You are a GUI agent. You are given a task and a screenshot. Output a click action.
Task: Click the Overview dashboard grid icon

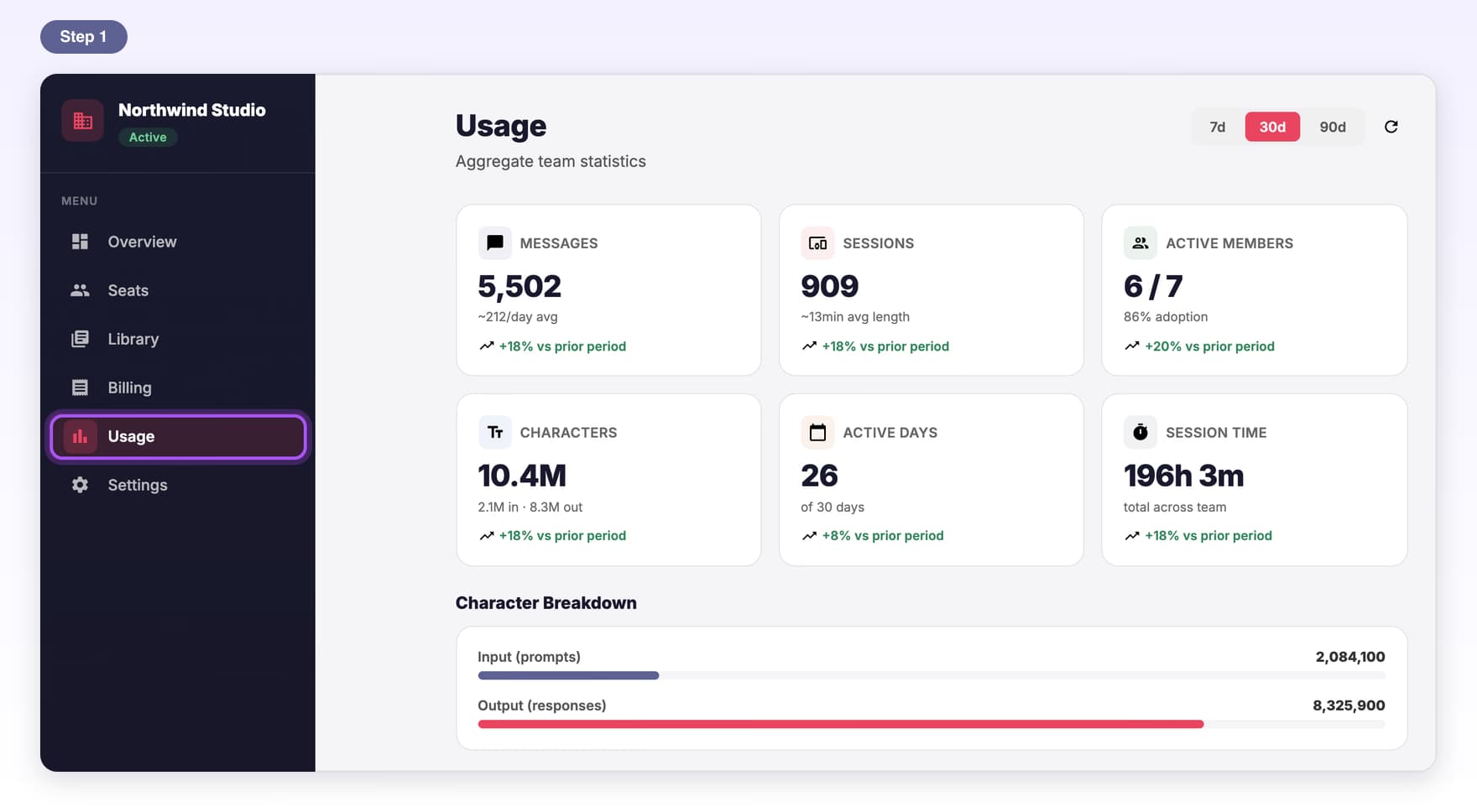80,242
